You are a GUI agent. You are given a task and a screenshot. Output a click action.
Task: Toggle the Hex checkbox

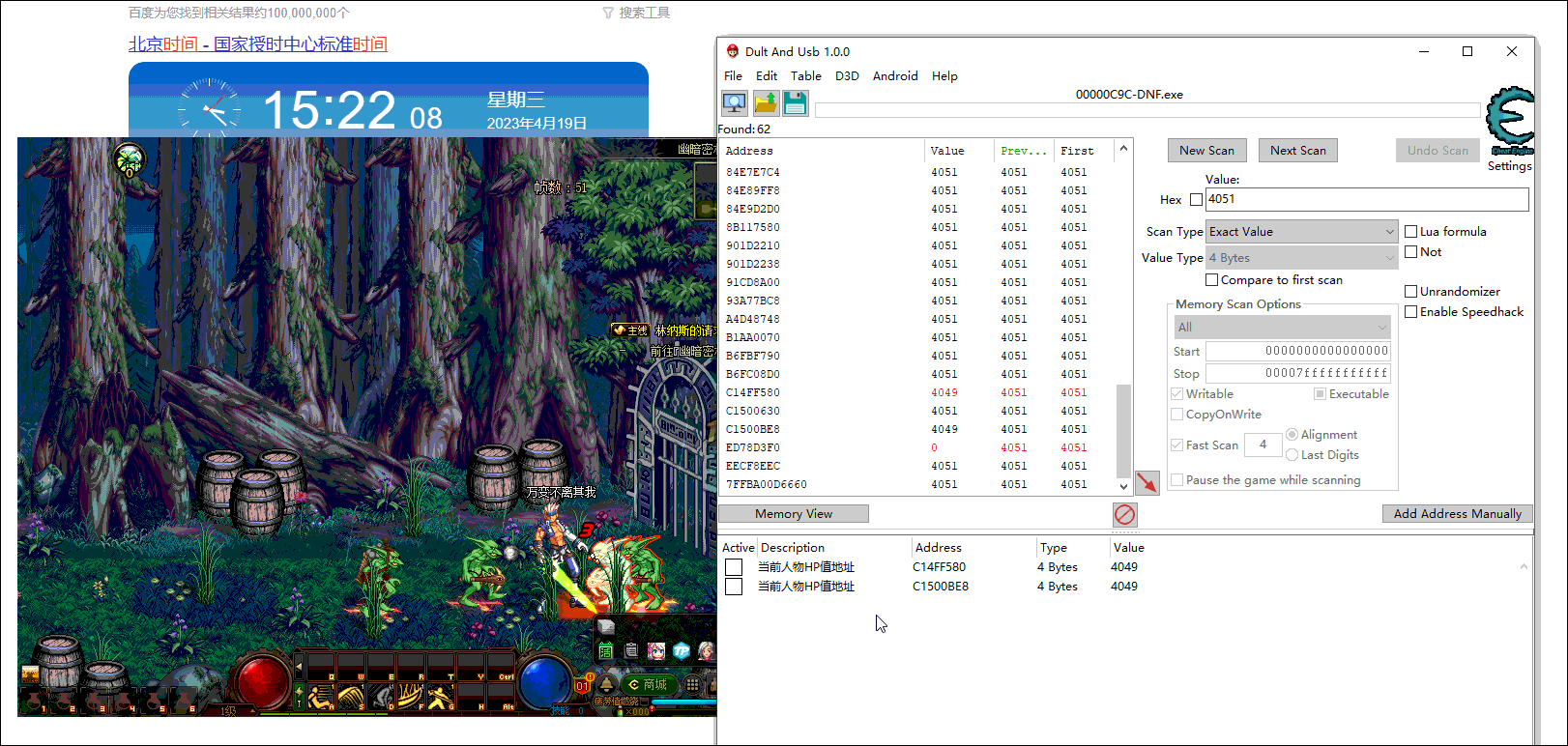(1197, 200)
